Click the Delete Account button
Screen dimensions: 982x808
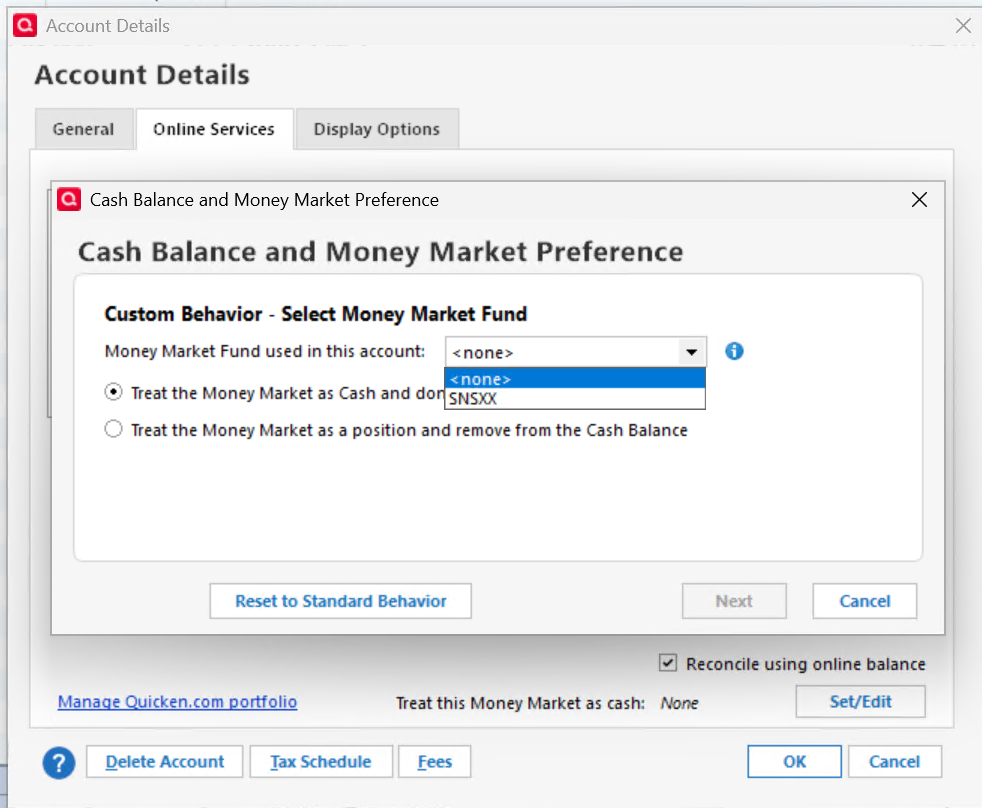tap(165, 762)
